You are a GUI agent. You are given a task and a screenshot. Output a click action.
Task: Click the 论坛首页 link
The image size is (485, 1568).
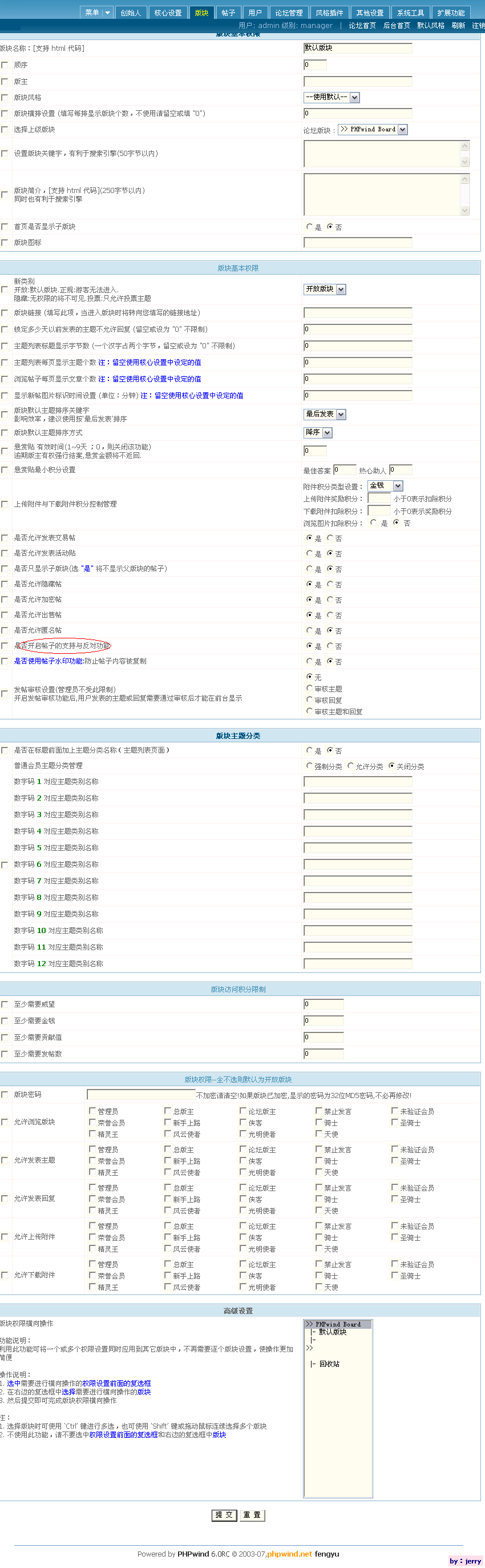pos(362,26)
